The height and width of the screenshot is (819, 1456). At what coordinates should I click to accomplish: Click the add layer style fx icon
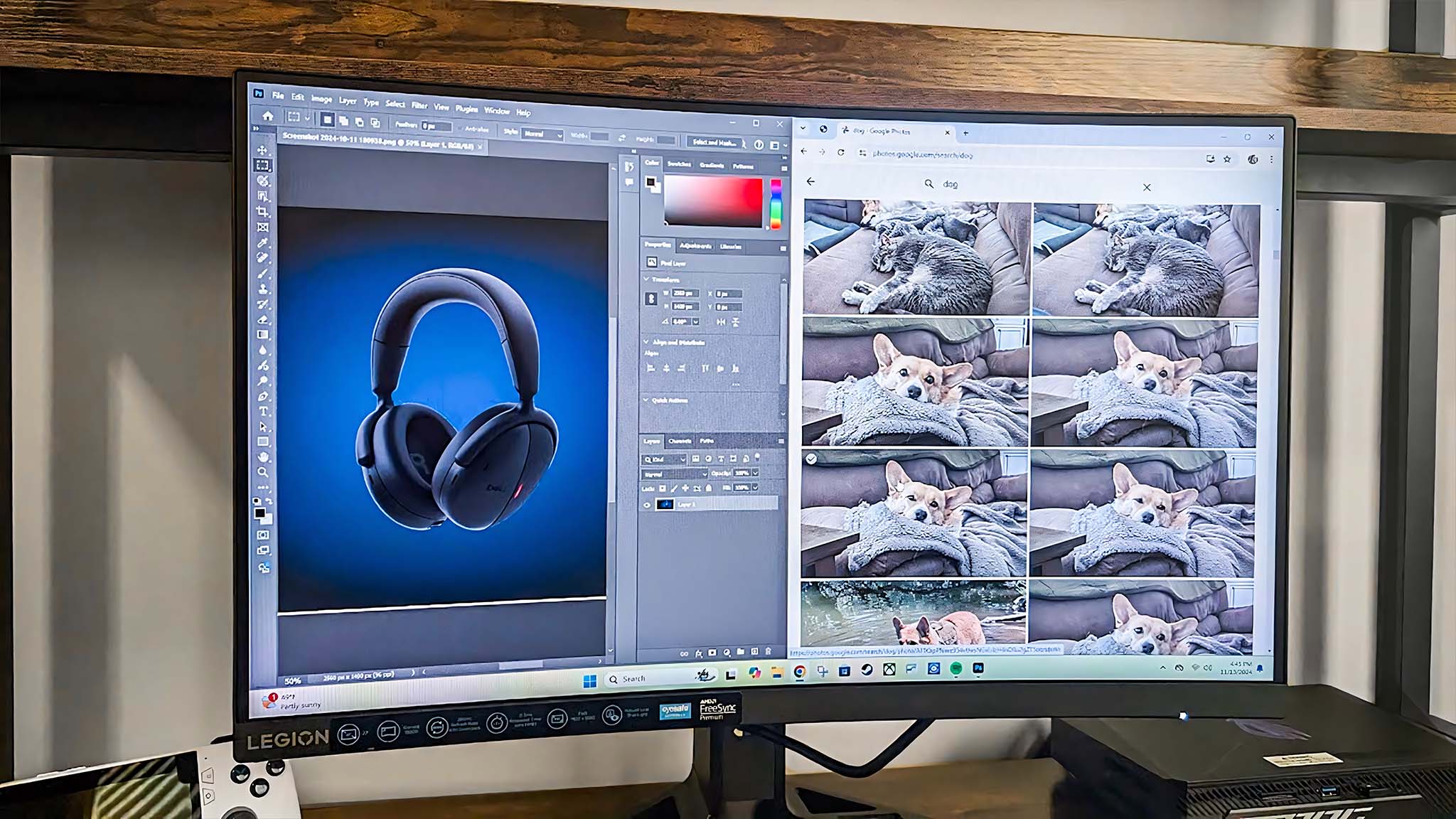click(699, 653)
